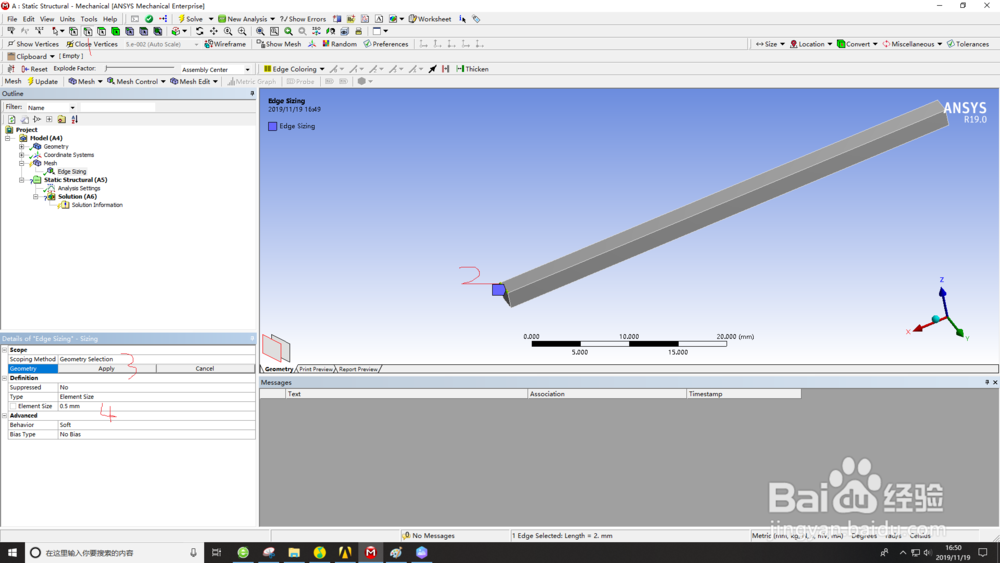Open the Solve dropdown arrow
This screenshot has height=563, width=1000.
pyautogui.click(x=211, y=19)
